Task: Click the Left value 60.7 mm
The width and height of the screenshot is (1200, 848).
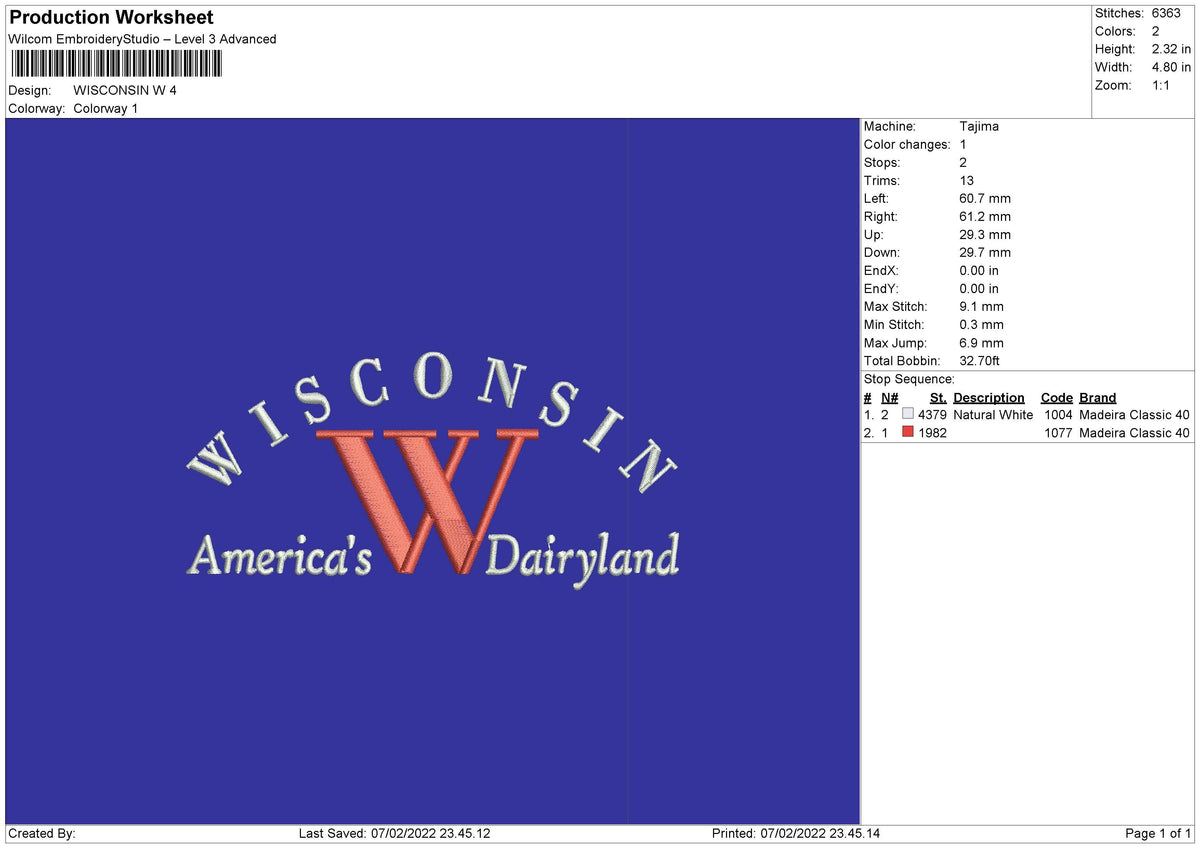Action: click(x=985, y=198)
